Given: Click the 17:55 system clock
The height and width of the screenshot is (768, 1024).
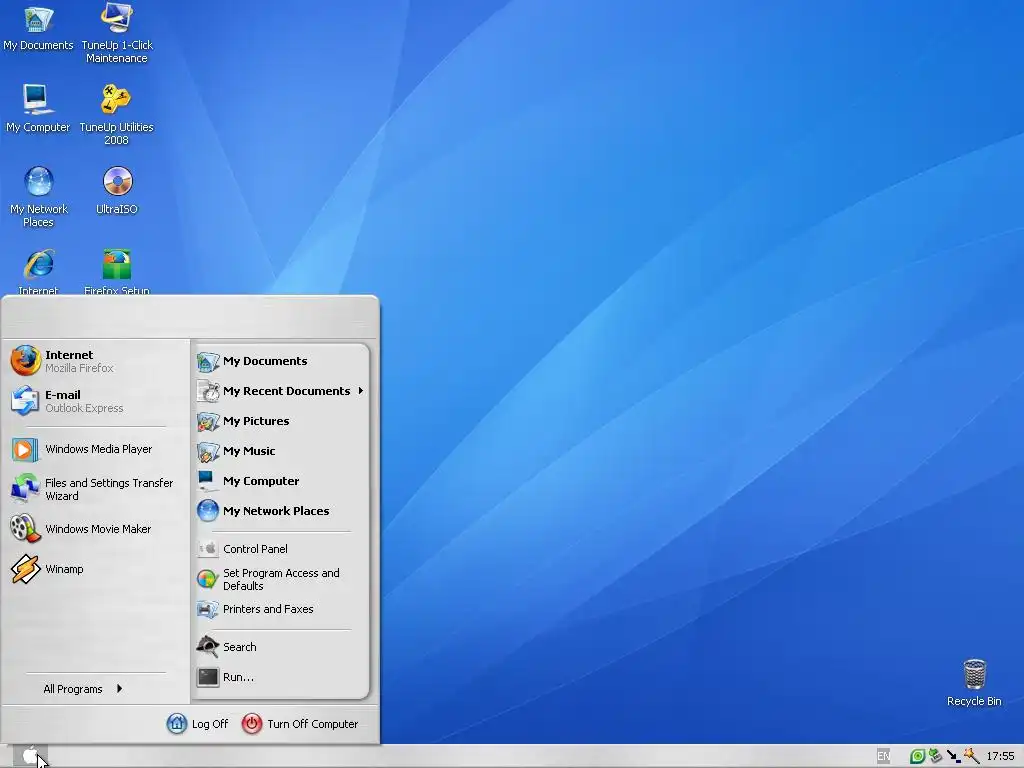Looking at the screenshot, I should [1000, 756].
